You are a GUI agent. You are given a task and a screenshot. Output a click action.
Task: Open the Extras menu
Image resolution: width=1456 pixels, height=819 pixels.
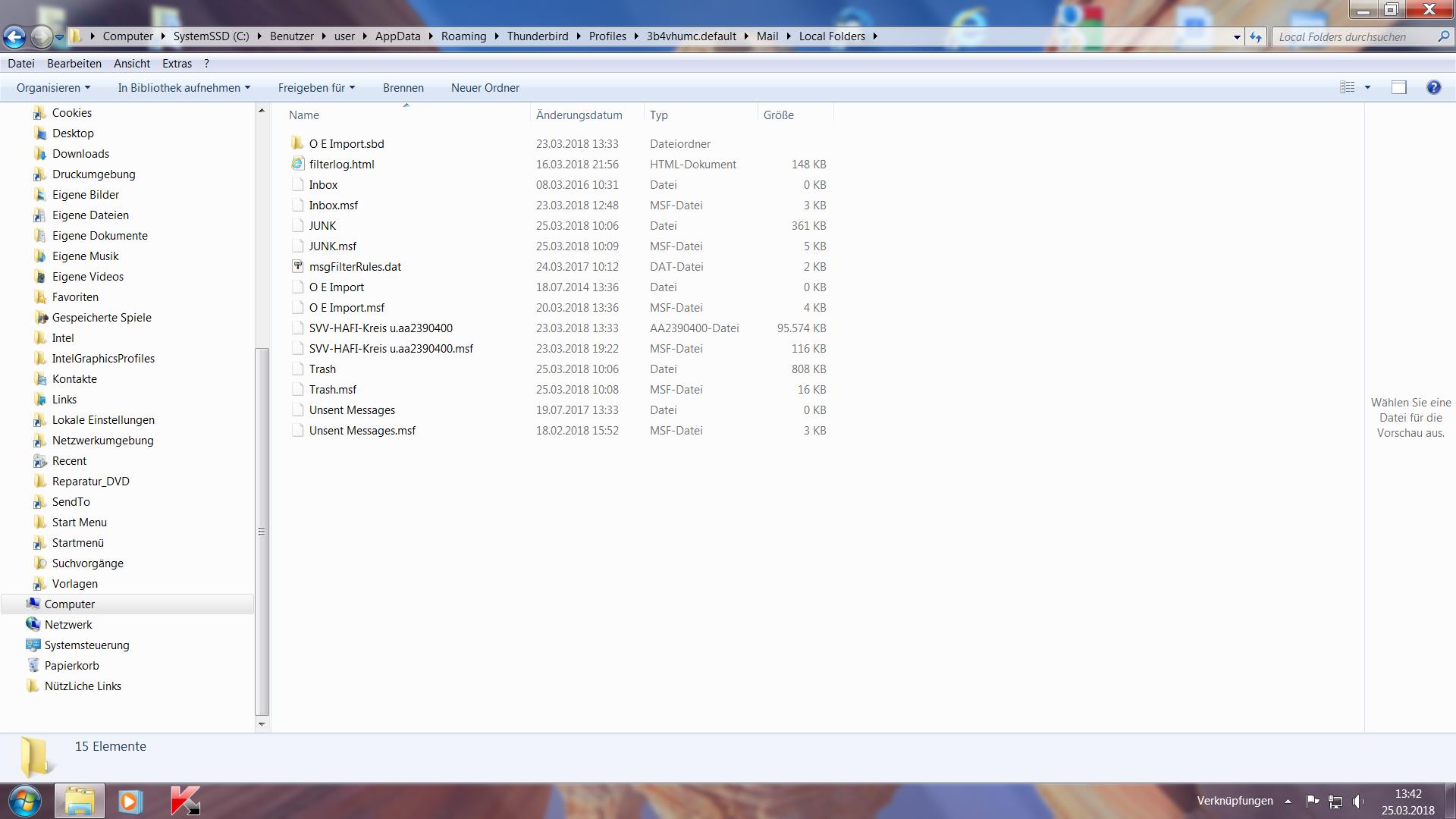tap(177, 64)
